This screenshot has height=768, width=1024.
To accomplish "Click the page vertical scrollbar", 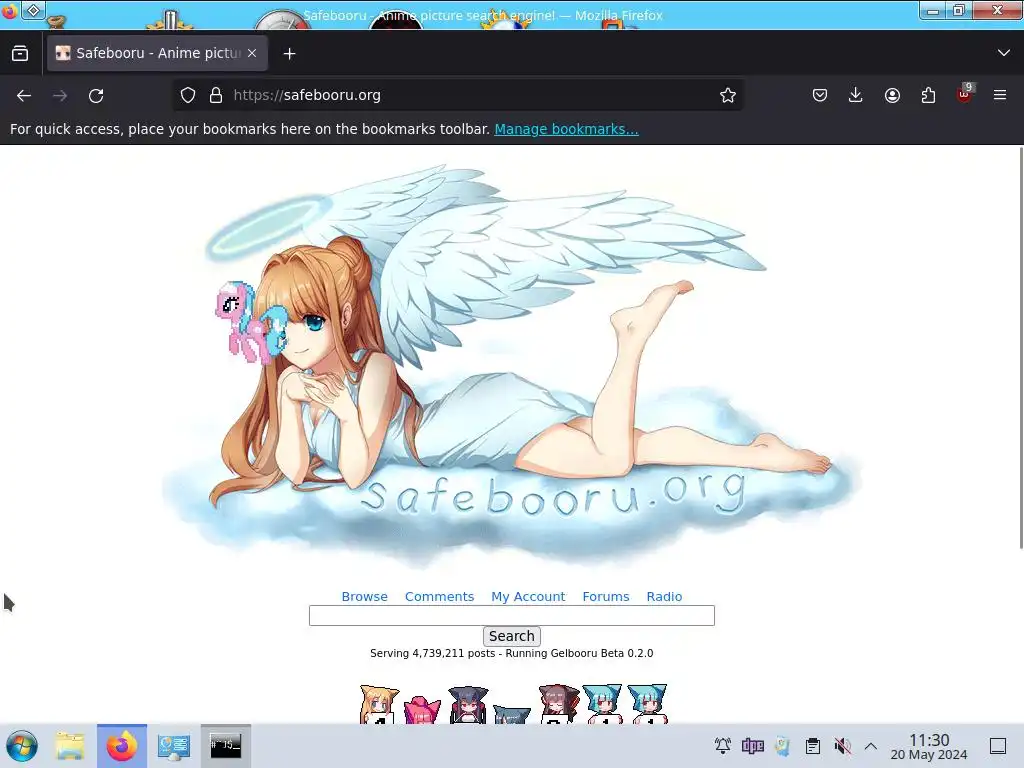I will click(x=1021, y=348).
